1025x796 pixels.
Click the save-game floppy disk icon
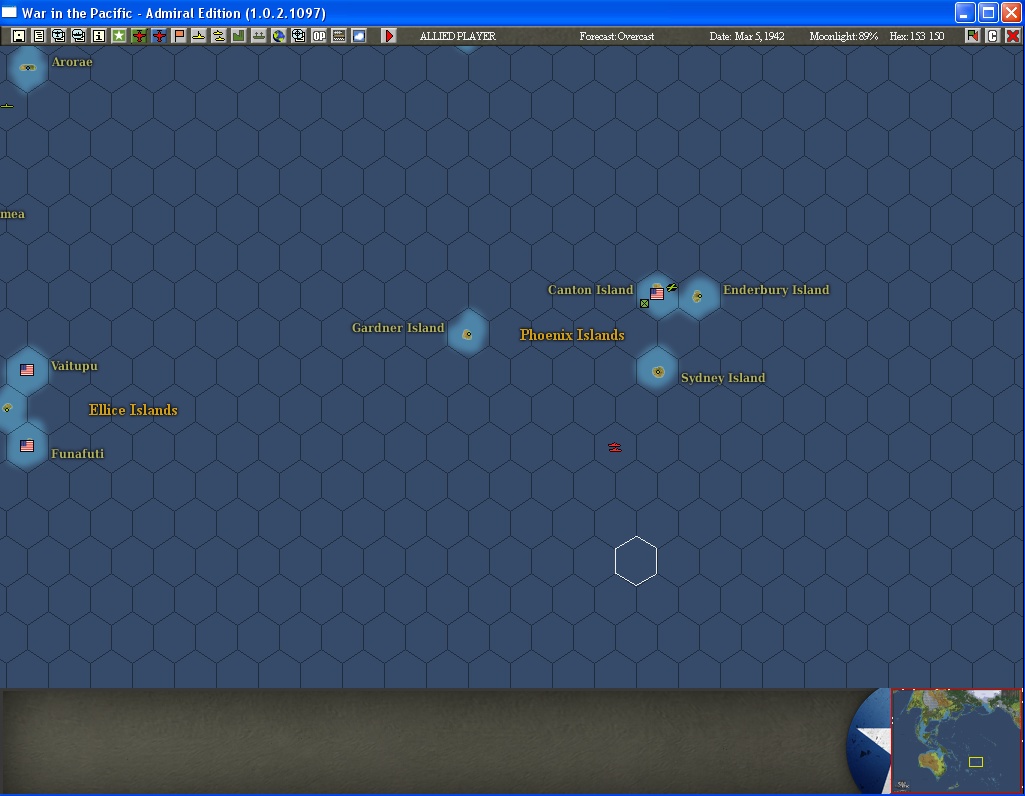tap(18, 36)
